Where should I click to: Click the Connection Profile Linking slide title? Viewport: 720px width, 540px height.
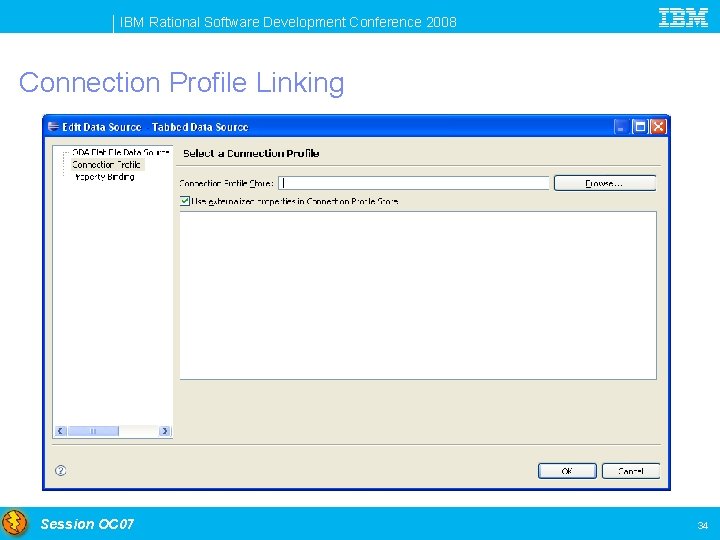click(x=181, y=83)
